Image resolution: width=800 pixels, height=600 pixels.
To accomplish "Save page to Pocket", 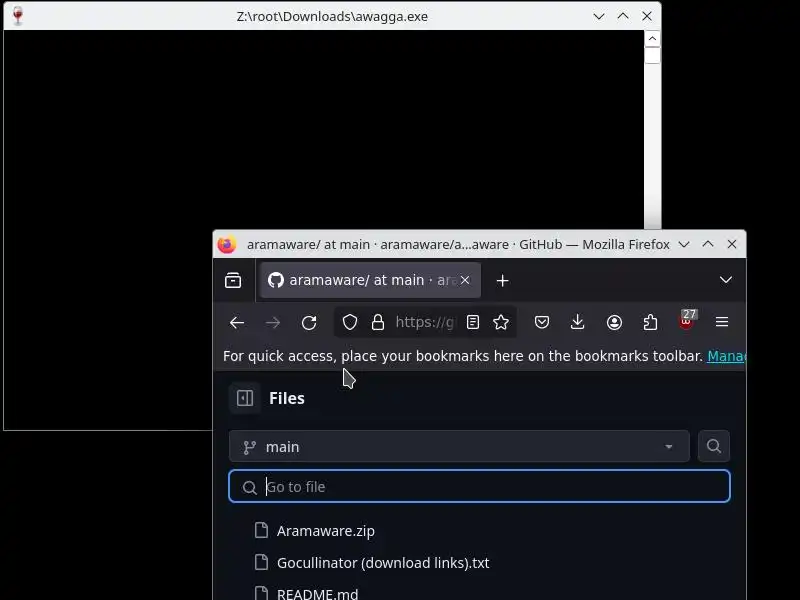I will pyautogui.click(x=542, y=322).
